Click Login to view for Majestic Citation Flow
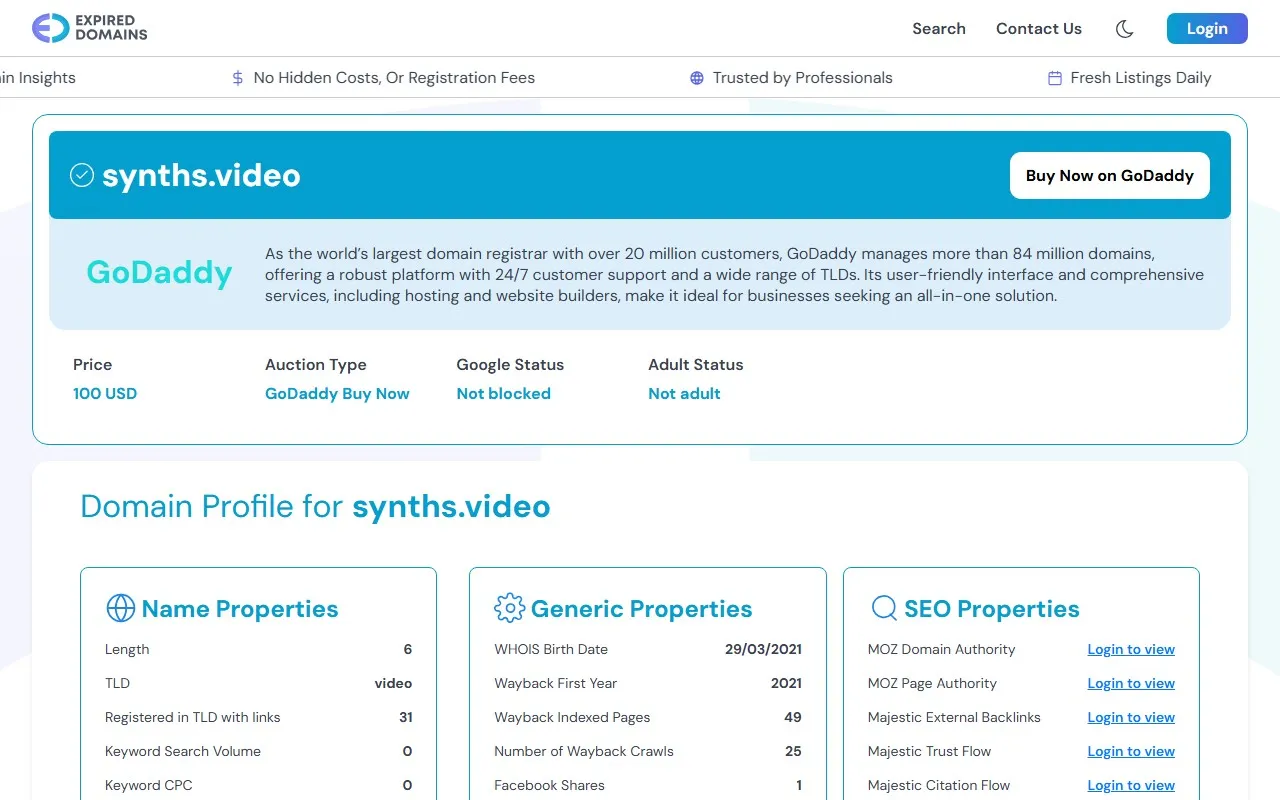Image resolution: width=1280 pixels, height=800 pixels. coord(1130,786)
